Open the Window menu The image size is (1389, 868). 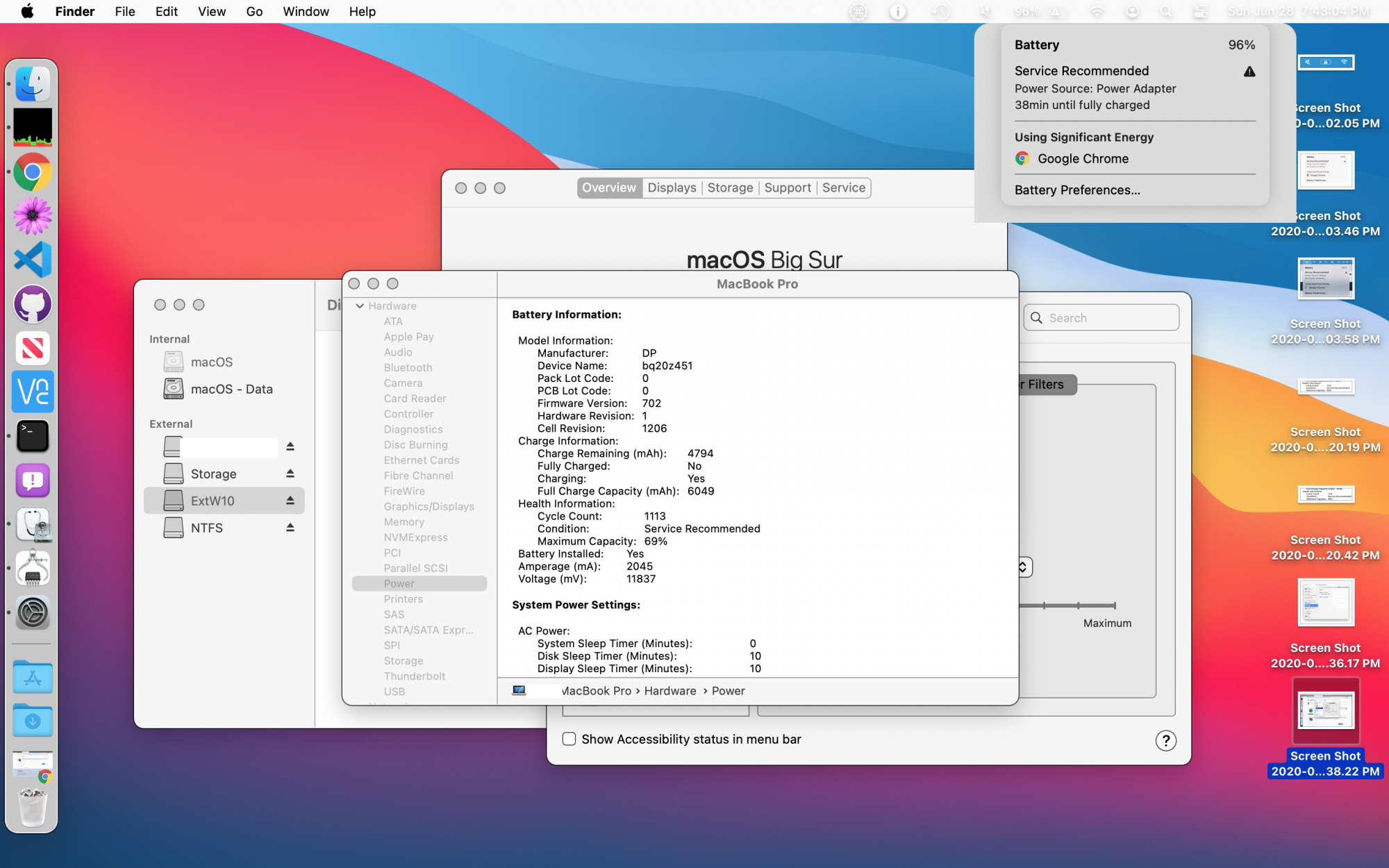pyautogui.click(x=306, y=11)
